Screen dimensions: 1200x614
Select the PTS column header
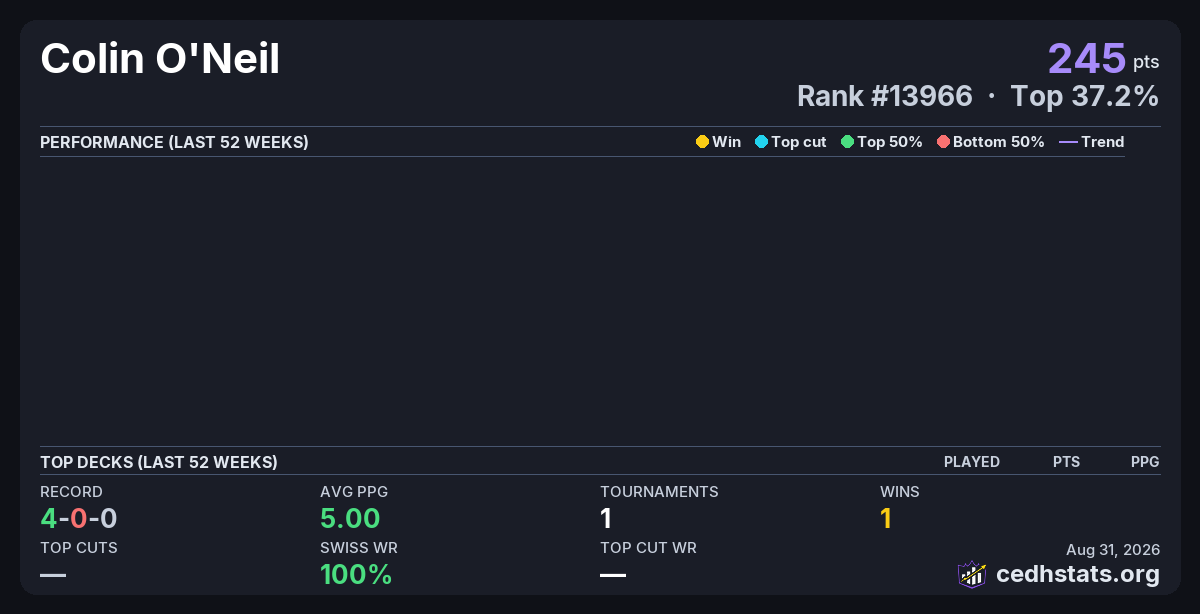point(1066,462)
